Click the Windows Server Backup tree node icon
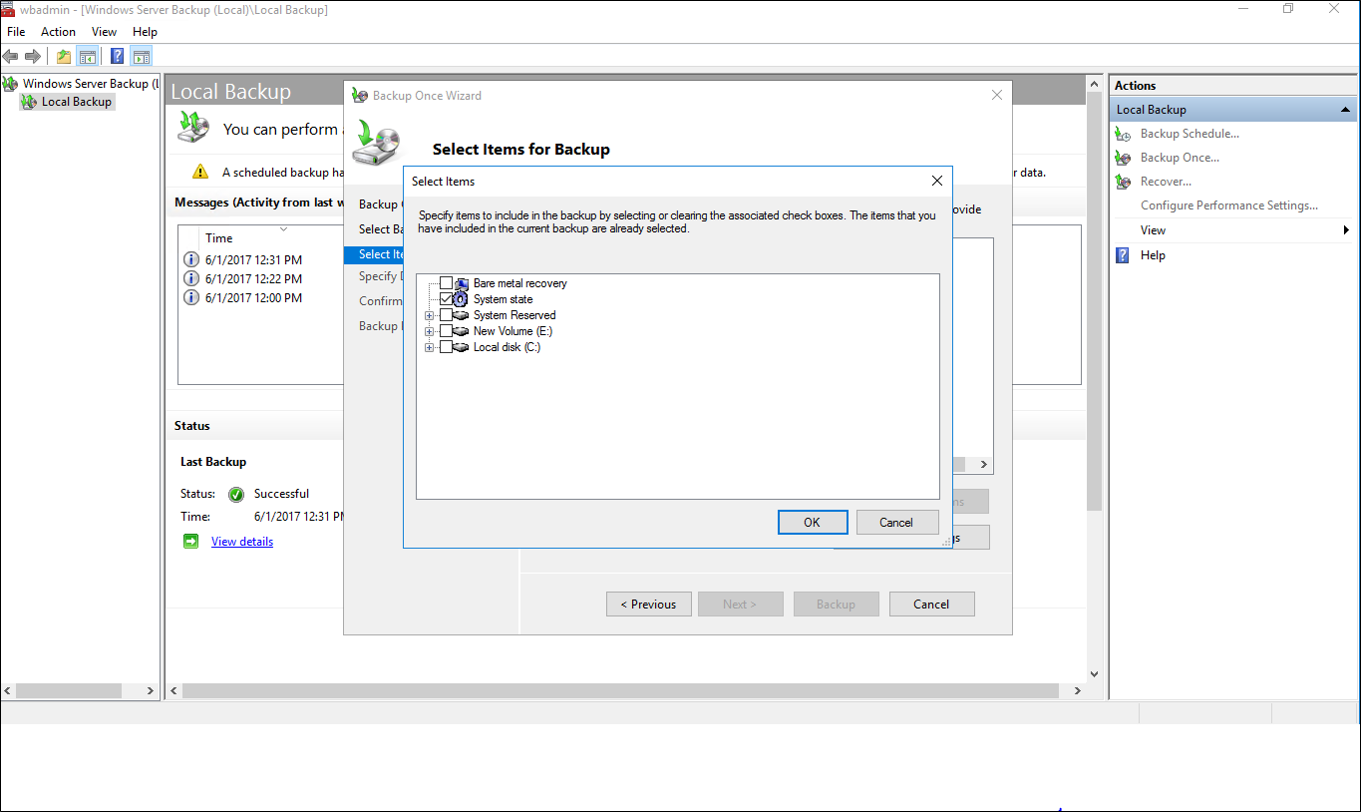Image resolution: width=1361 pixels, height=812 pixels. (x=11, y=84)
